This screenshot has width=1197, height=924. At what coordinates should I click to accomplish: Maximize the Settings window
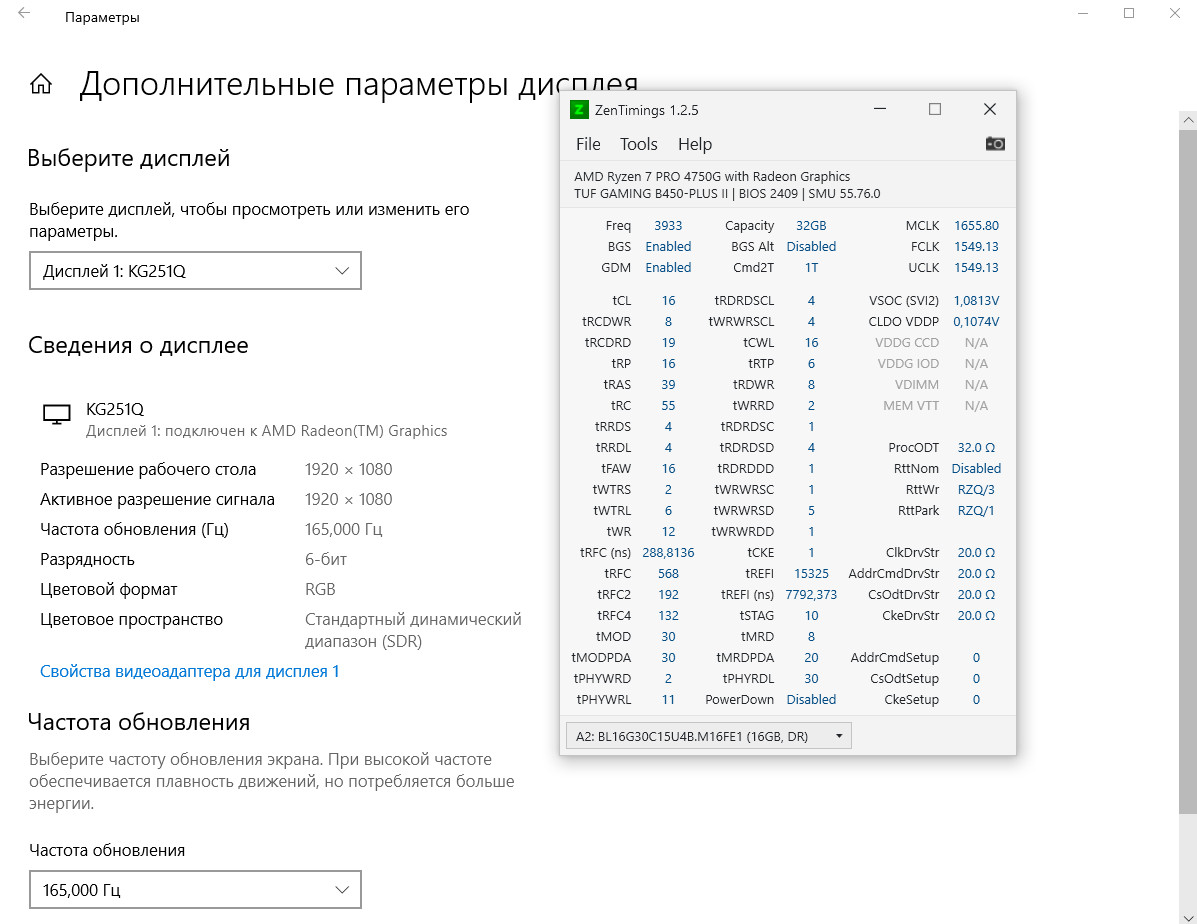click(1129, 13)
